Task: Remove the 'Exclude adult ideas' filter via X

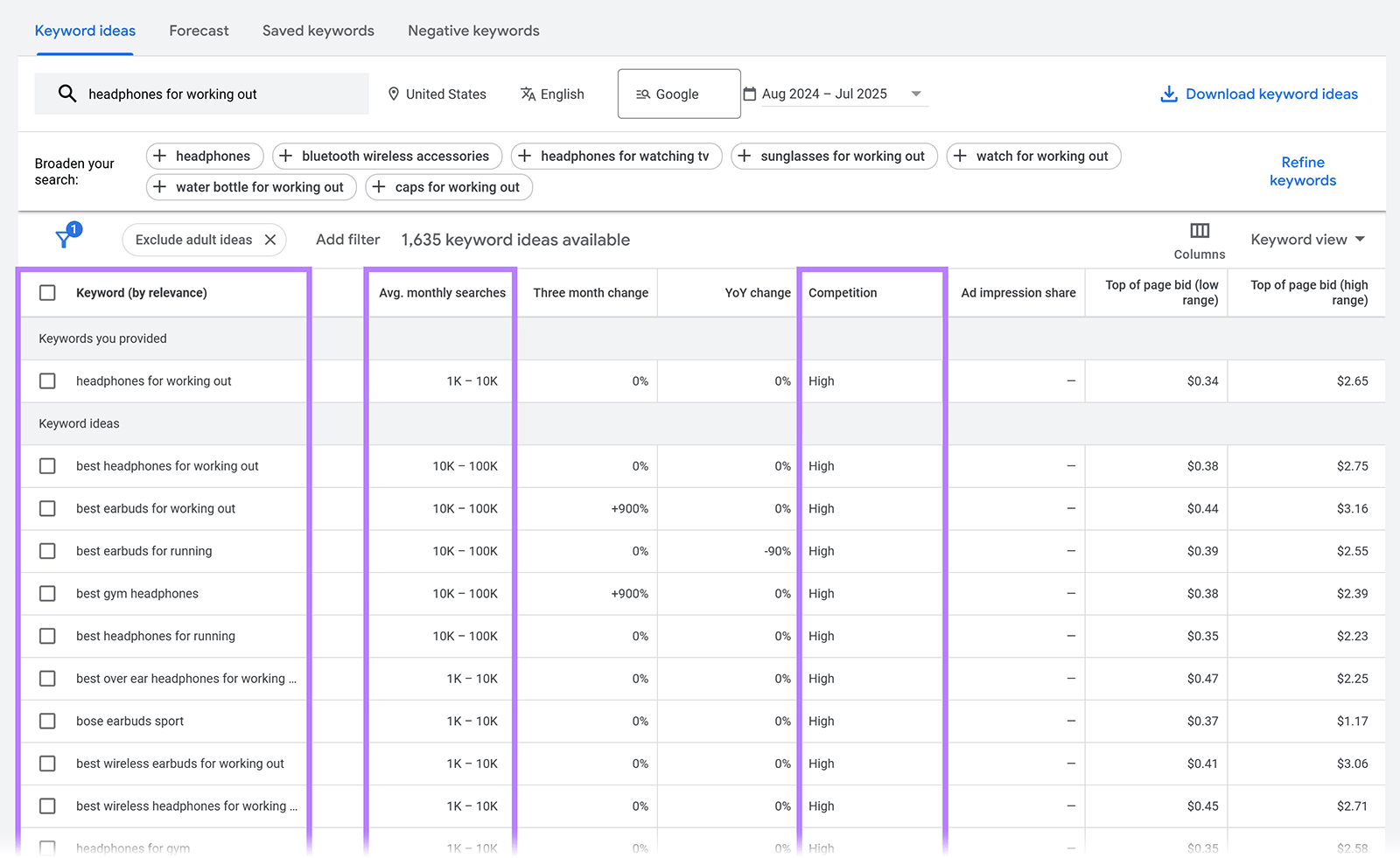Action: click(271, 239)
